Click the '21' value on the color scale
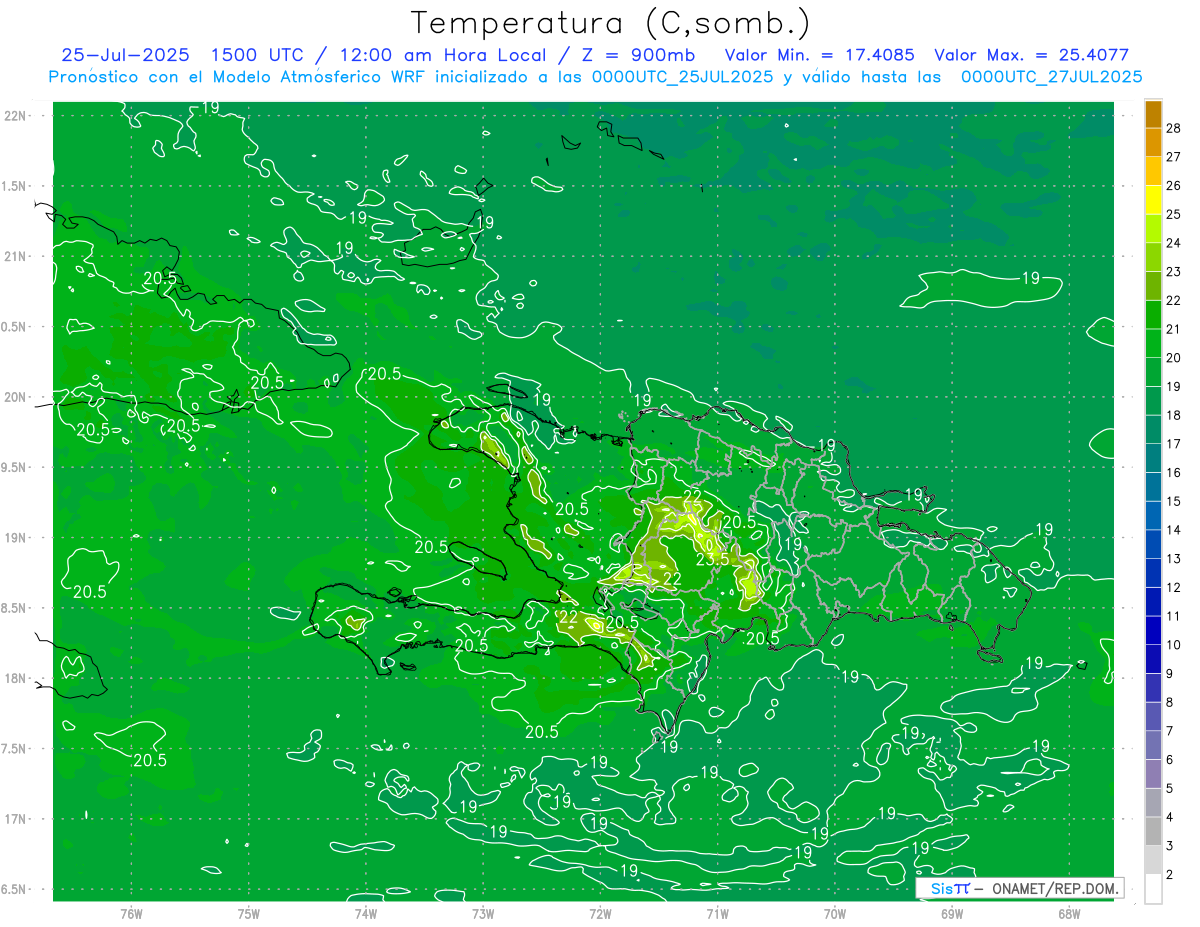The image size is (1200, 927). click(x=1174, y=329)
